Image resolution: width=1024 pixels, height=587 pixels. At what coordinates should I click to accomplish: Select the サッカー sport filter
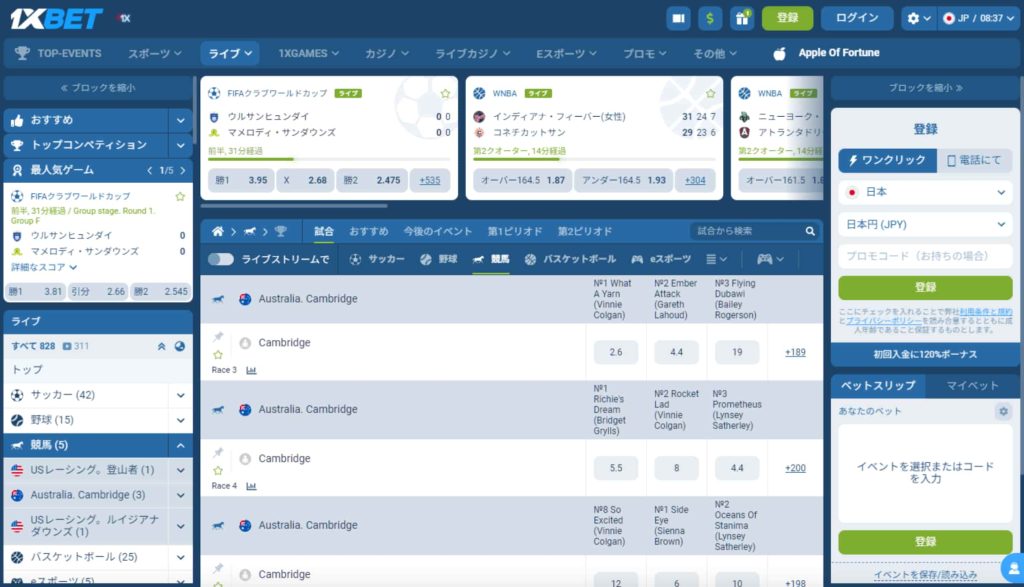coord(377,259)
